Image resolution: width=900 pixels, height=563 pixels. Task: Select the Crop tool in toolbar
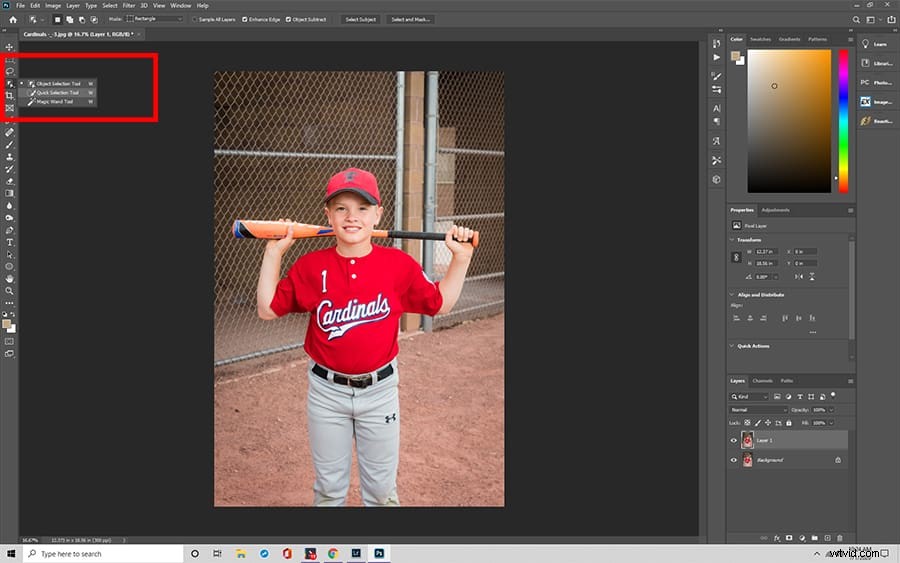[x=9, y=96]
